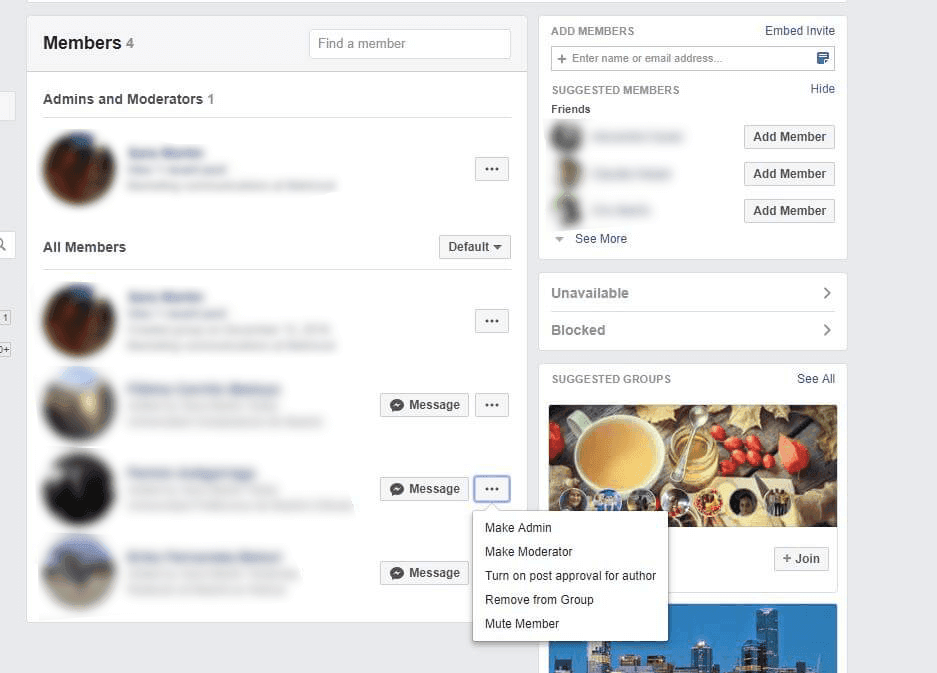Expand the Unavailable members section

pos(692,293)
